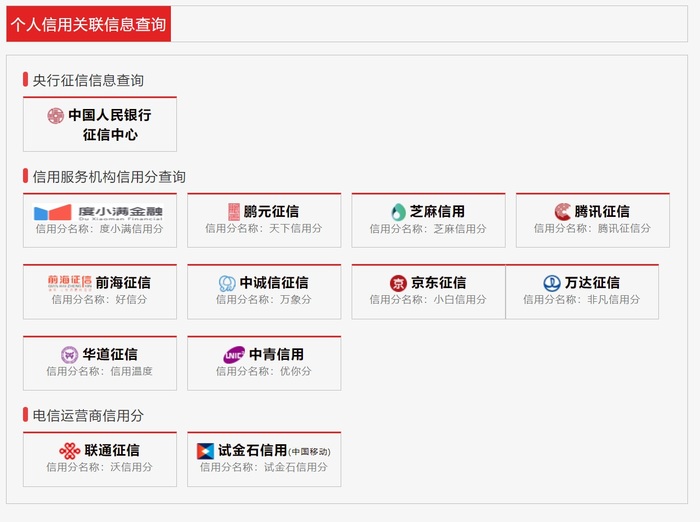Click the 央行征信信息查询 section heading
The height and width of the screenshot is (522, 700).
(88, 80)
